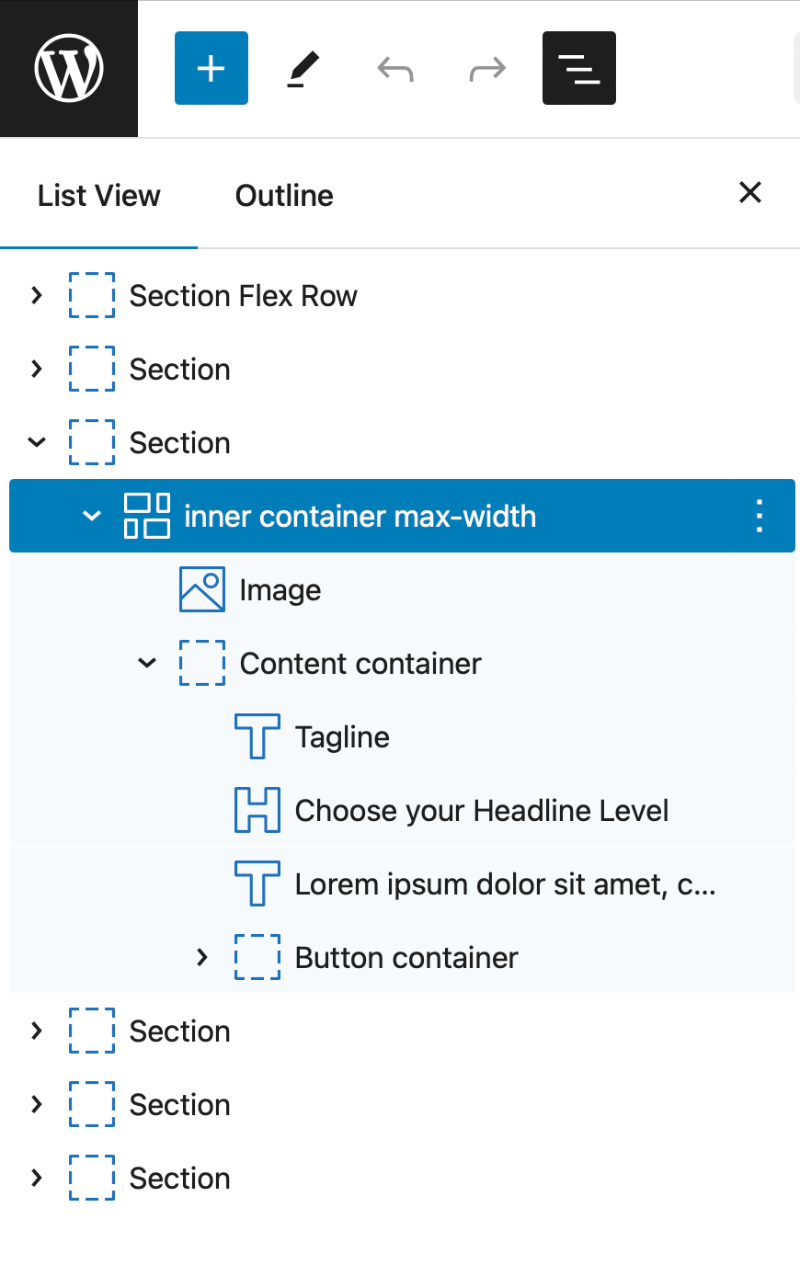800x1265 pixels.
Task: Select the List View tab
Action: (x=98, y=195)
